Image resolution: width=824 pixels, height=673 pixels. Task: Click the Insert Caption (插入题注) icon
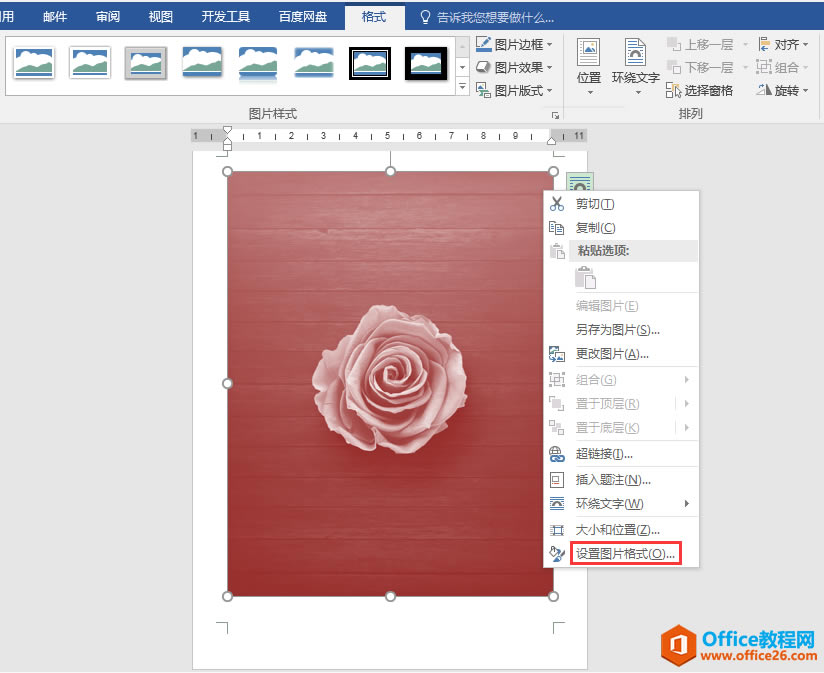[557, 480]
